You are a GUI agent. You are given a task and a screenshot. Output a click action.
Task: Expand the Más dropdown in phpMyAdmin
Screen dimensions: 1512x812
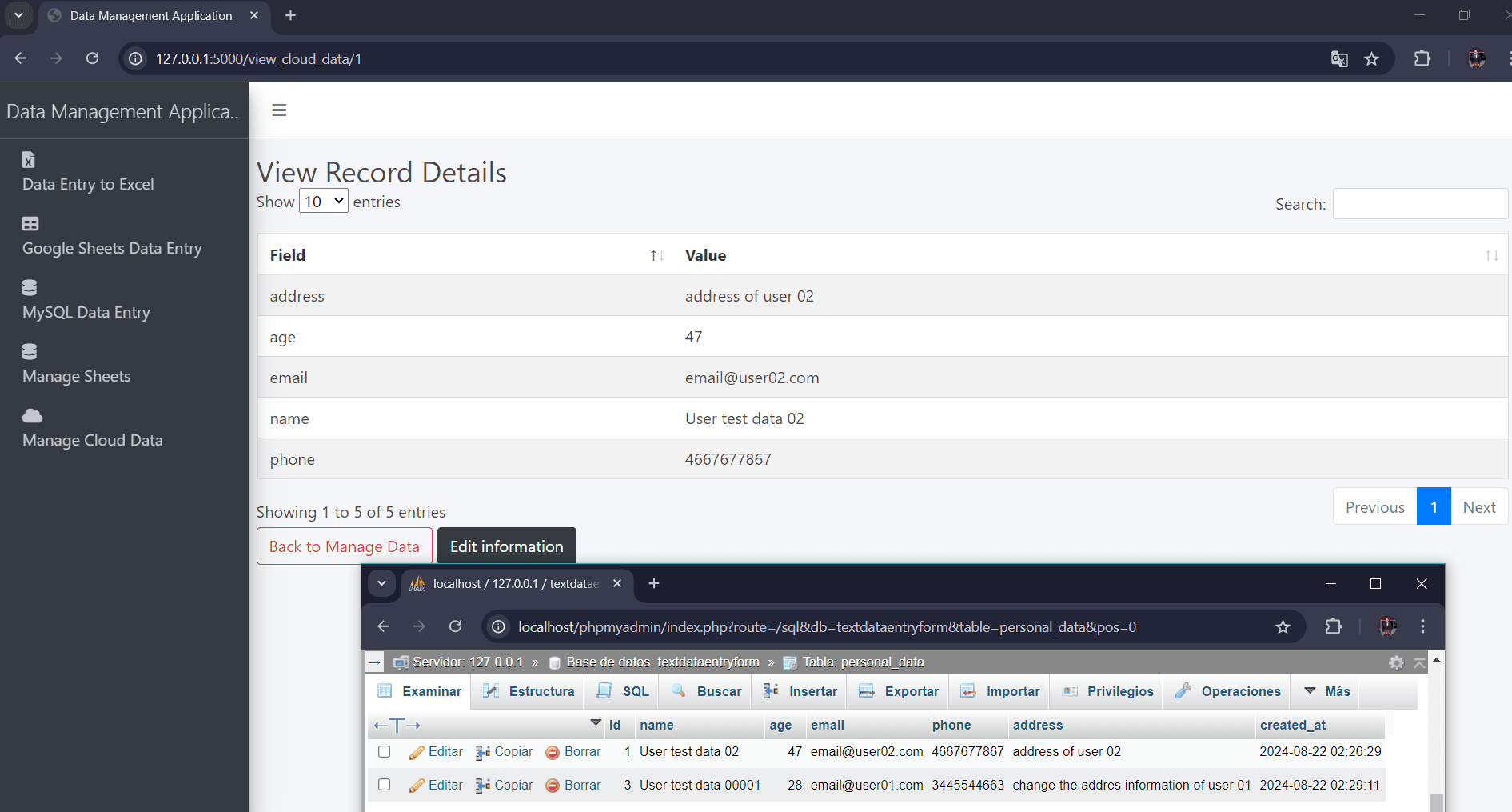tap(1327, 691)
